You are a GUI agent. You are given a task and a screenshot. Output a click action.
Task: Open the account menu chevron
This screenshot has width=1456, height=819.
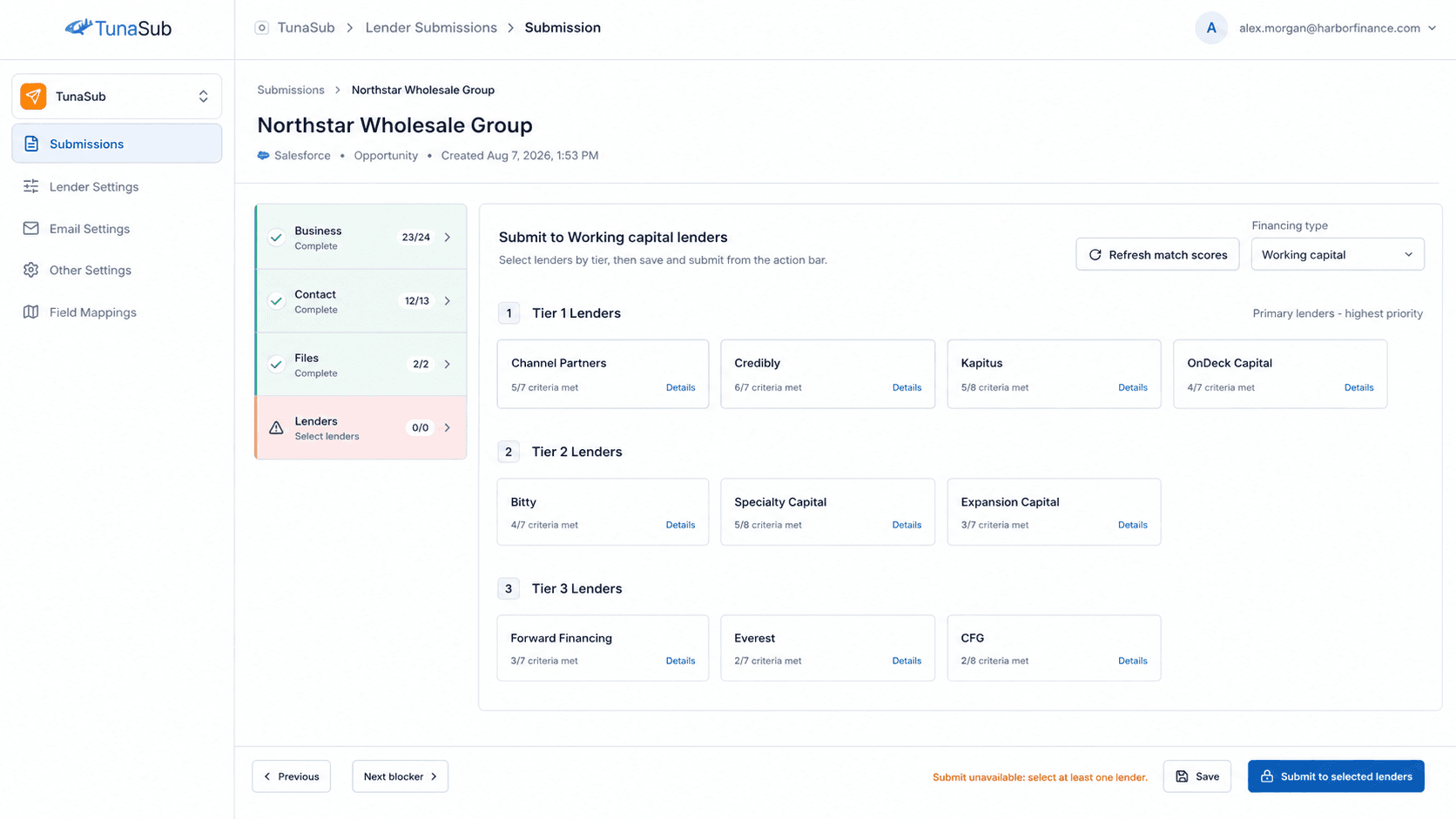coord(1432,28)
